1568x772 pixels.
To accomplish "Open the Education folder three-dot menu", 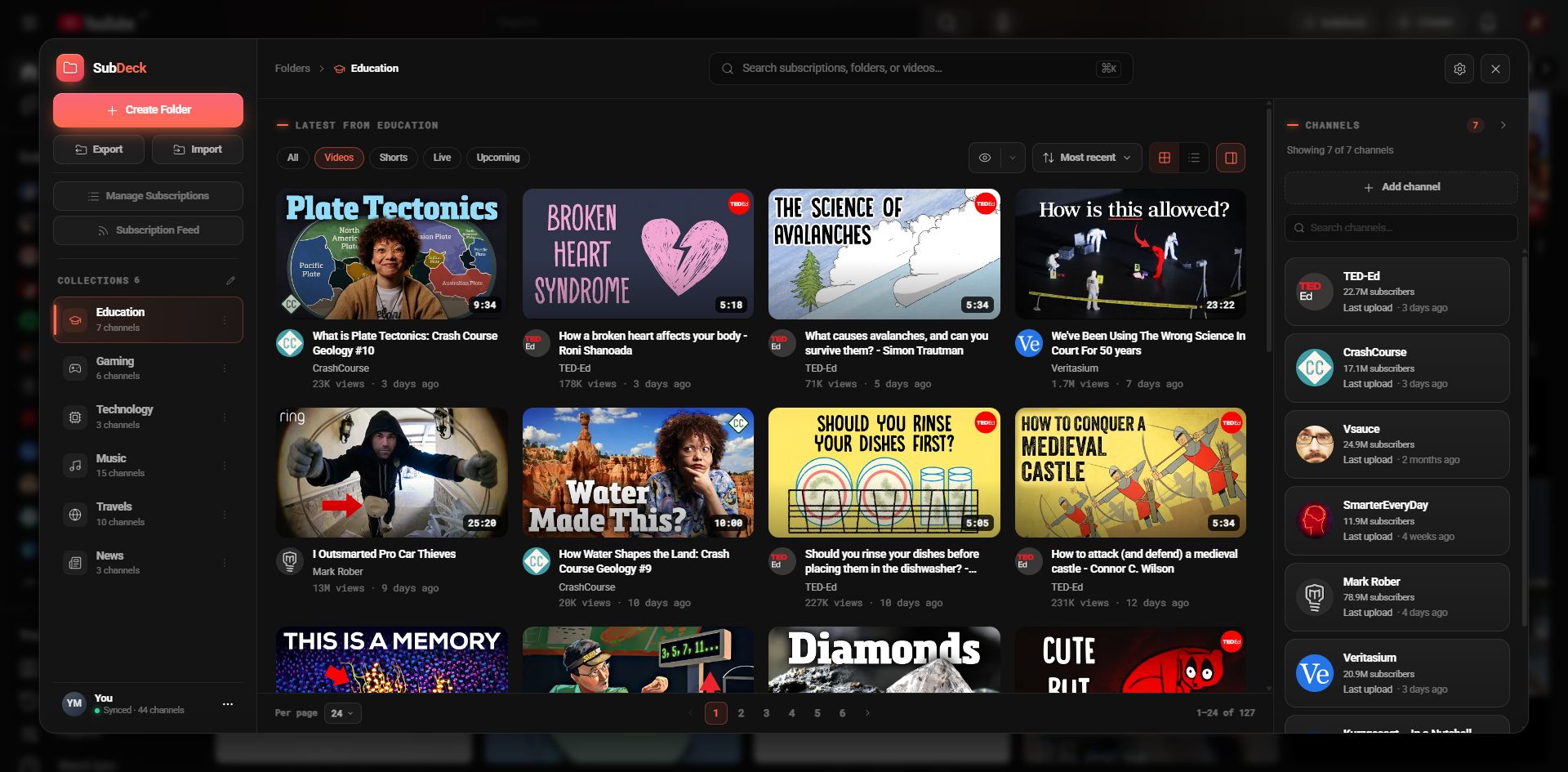I will pos(225,319).
